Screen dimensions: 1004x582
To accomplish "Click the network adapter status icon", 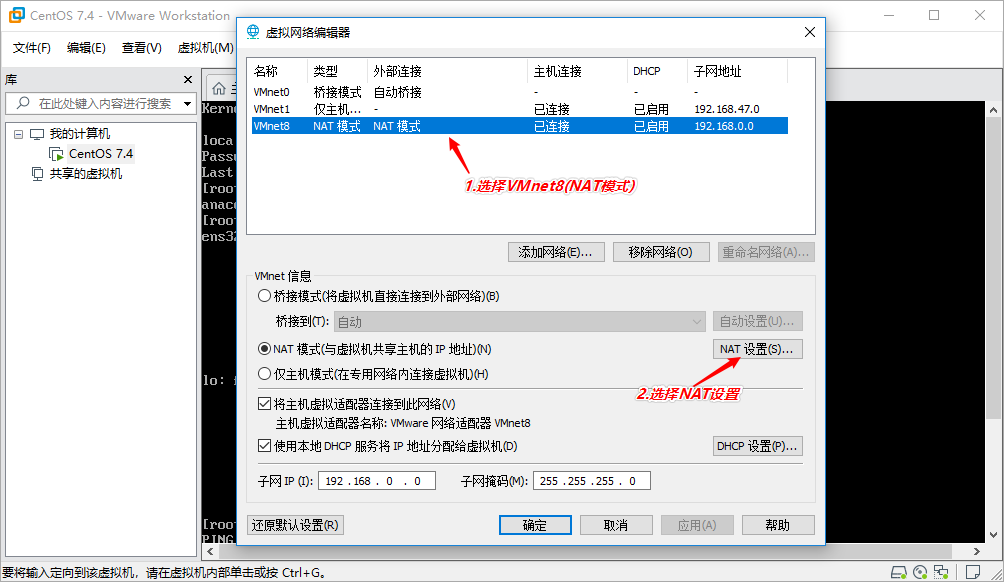I will 941,572.
